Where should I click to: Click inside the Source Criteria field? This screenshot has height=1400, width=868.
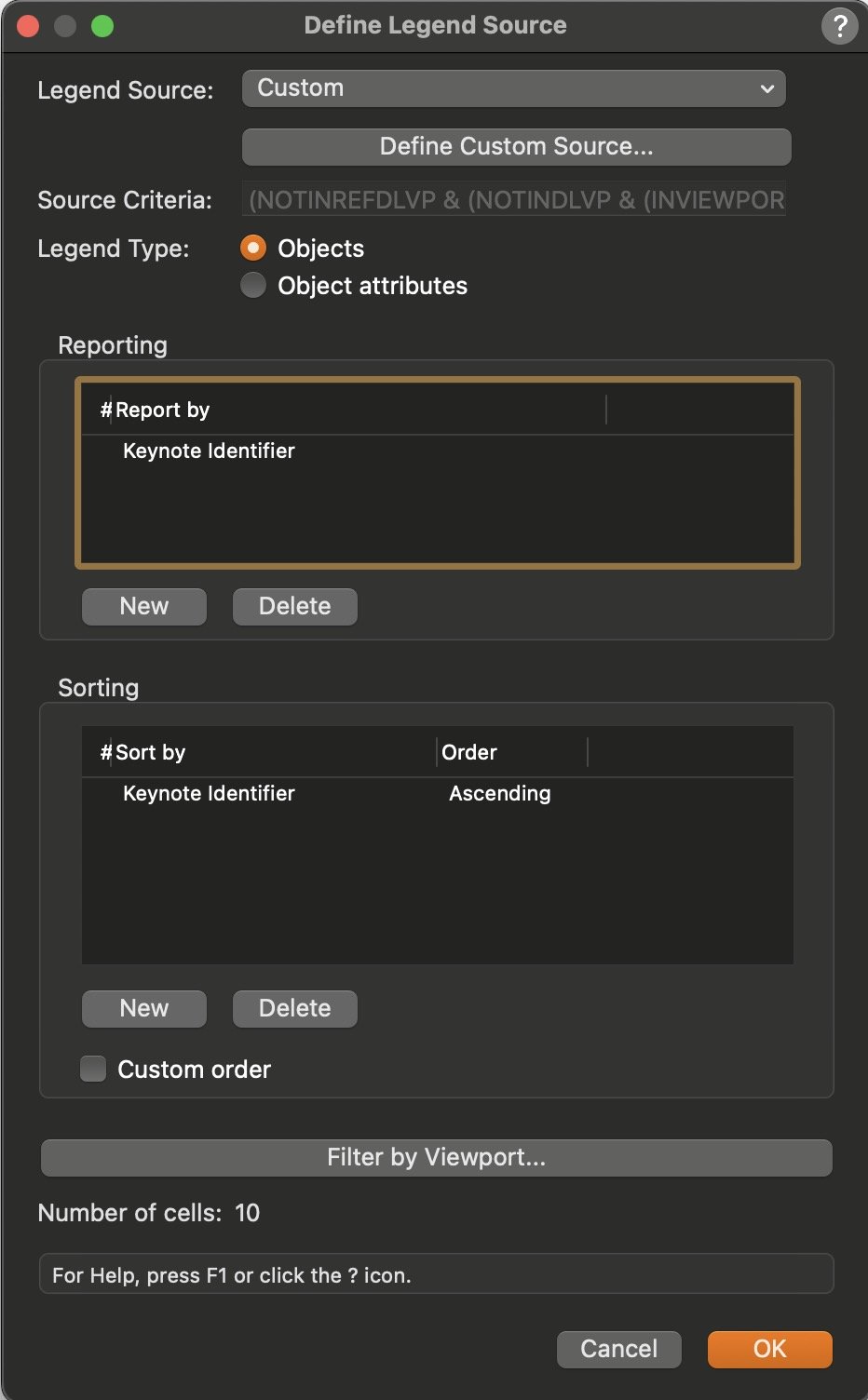coord(514,199)
